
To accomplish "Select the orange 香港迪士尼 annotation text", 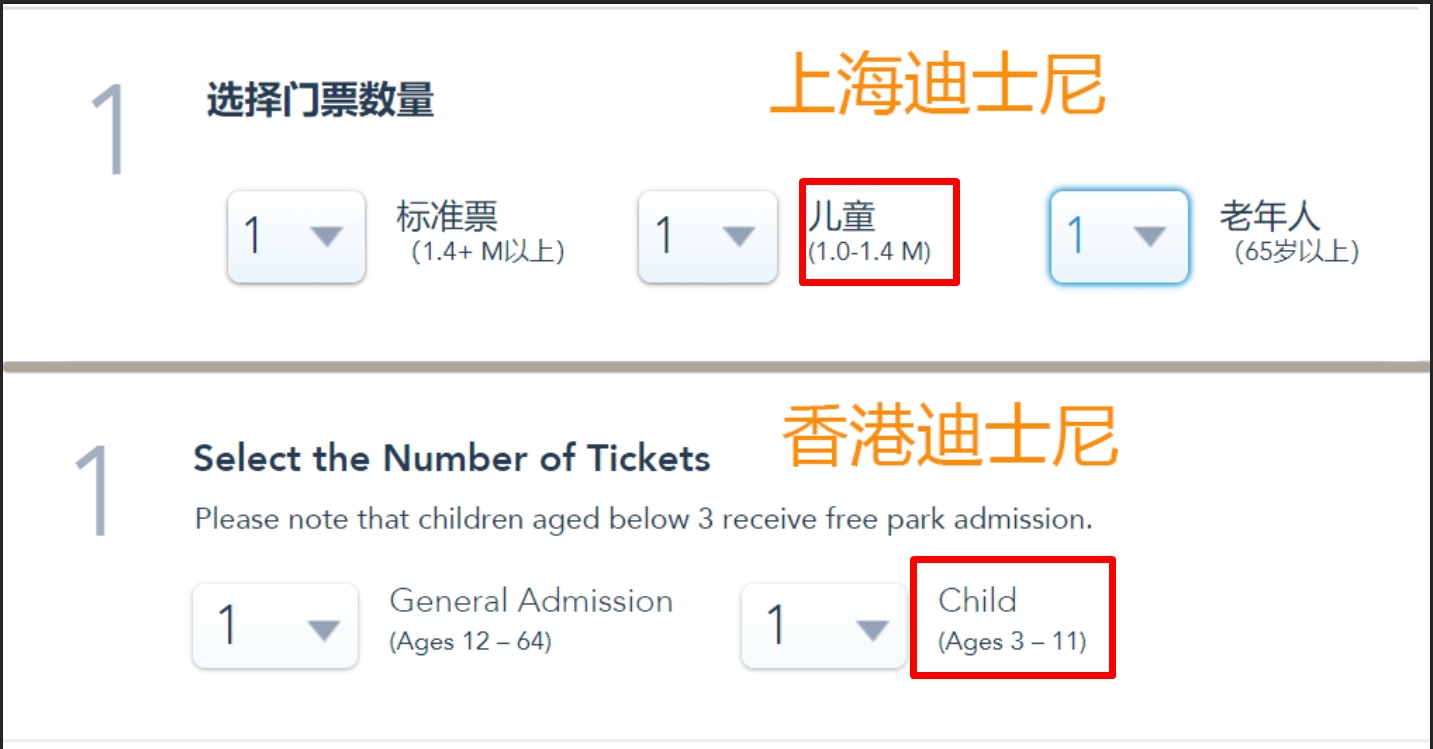I will coord(948,438).
